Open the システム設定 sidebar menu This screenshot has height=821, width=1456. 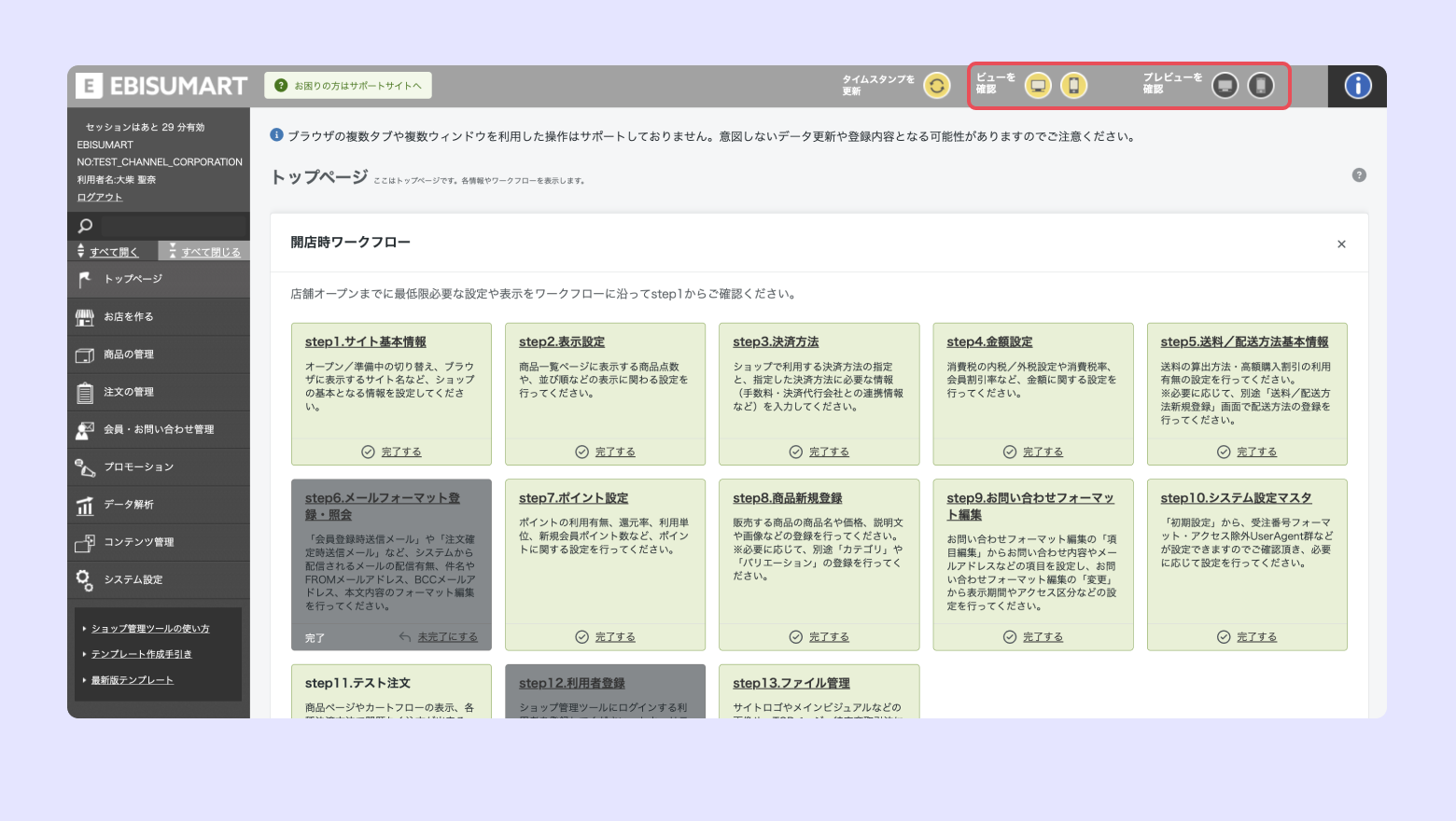tap(133, 579)
